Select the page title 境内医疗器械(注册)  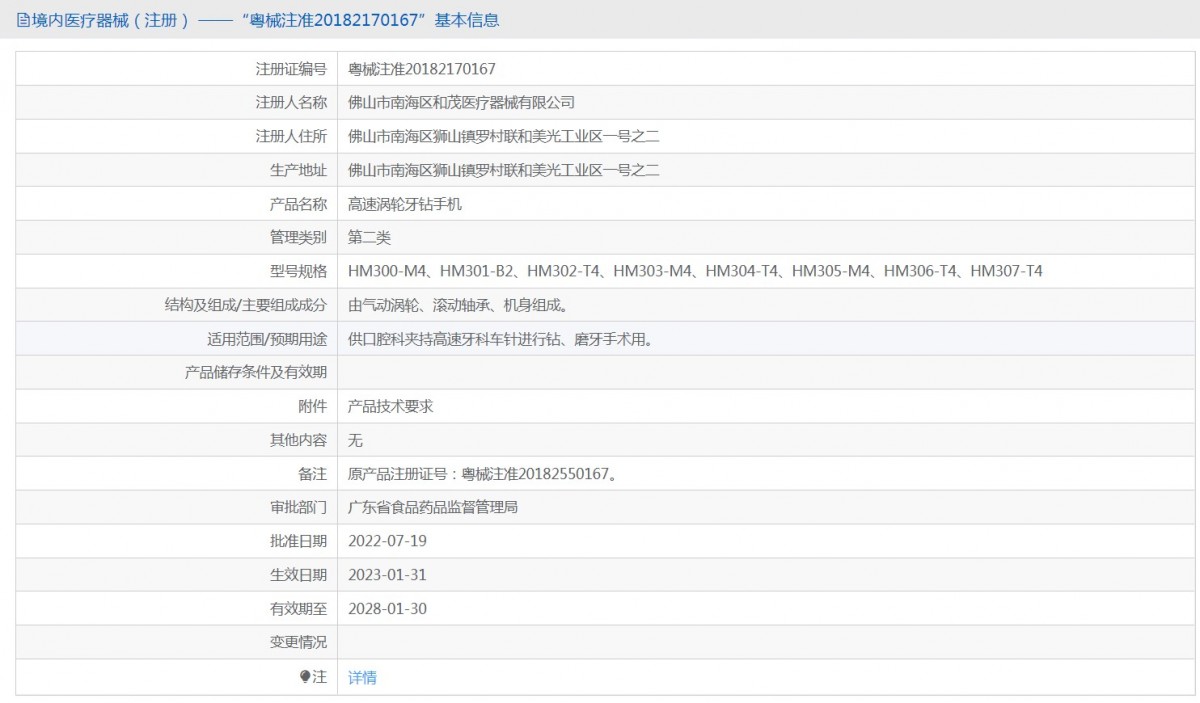point(111,20)
